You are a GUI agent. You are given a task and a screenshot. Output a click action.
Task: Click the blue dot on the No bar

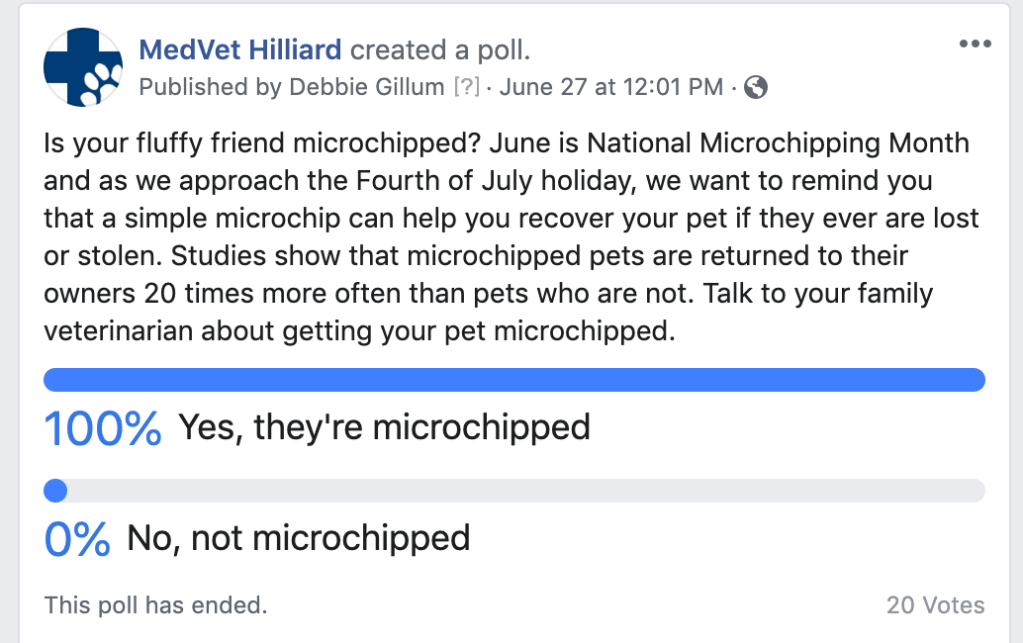pyautogui.click(x=56, y=491)
